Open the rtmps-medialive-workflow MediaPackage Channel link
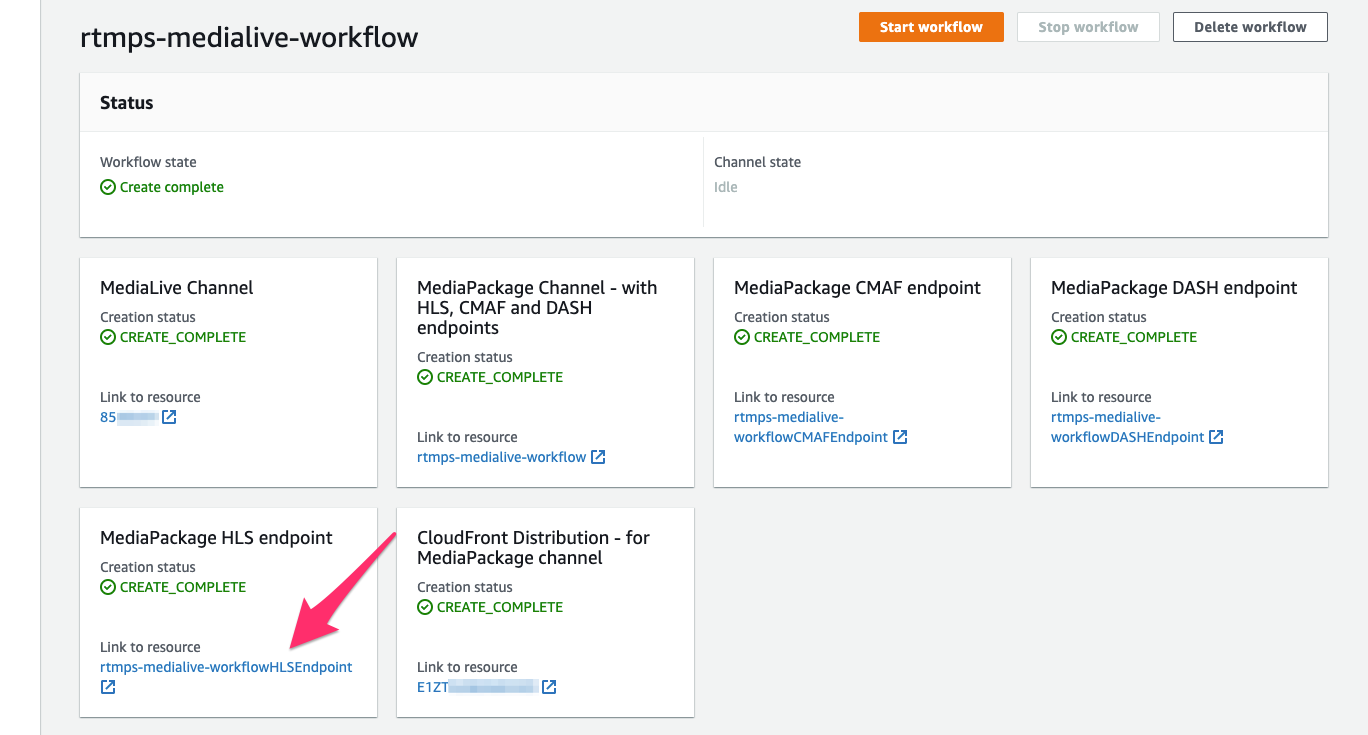Viewport: 1368px width, 735px height. click(501, 457)
